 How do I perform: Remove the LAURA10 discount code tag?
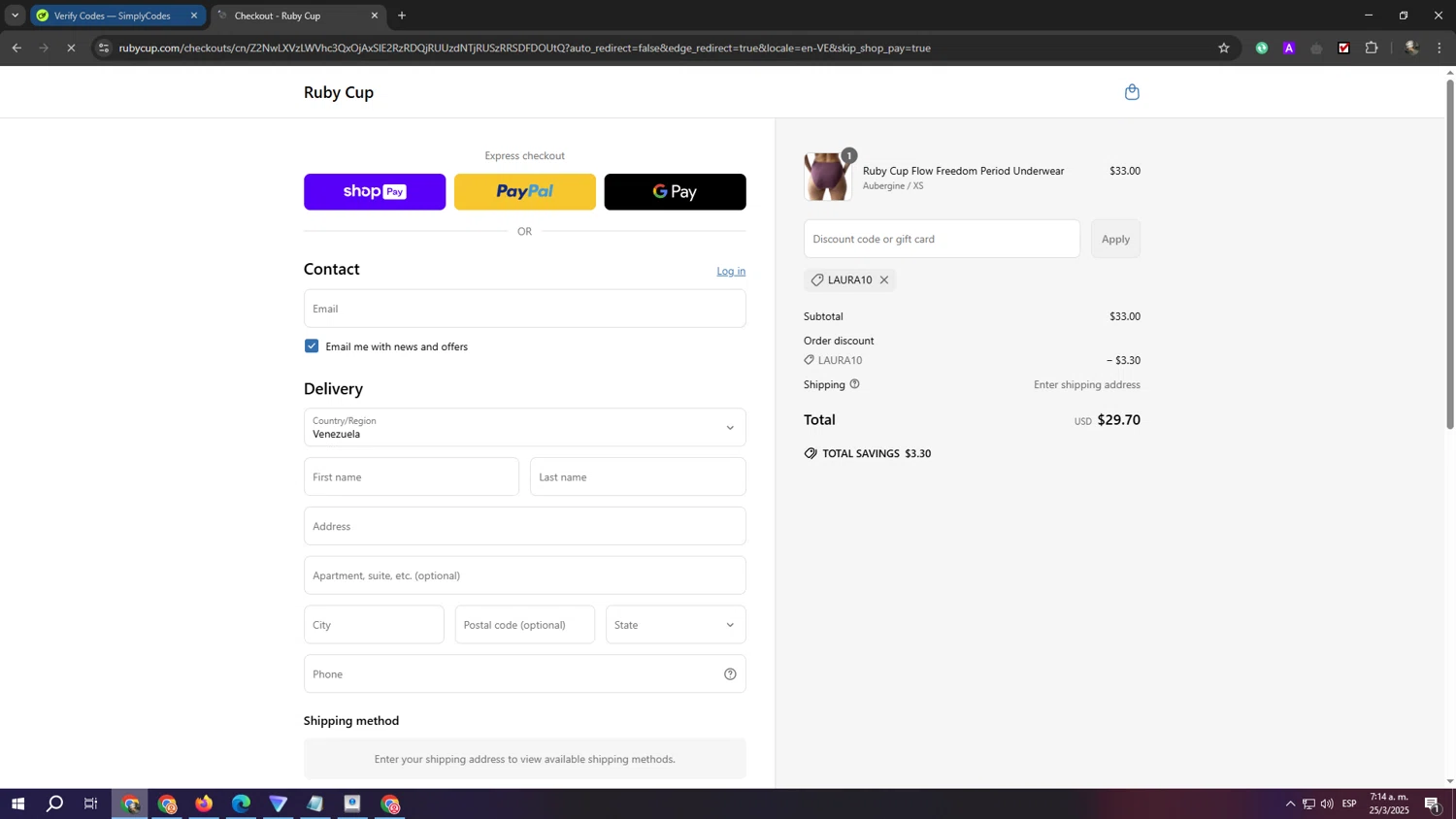884,280
